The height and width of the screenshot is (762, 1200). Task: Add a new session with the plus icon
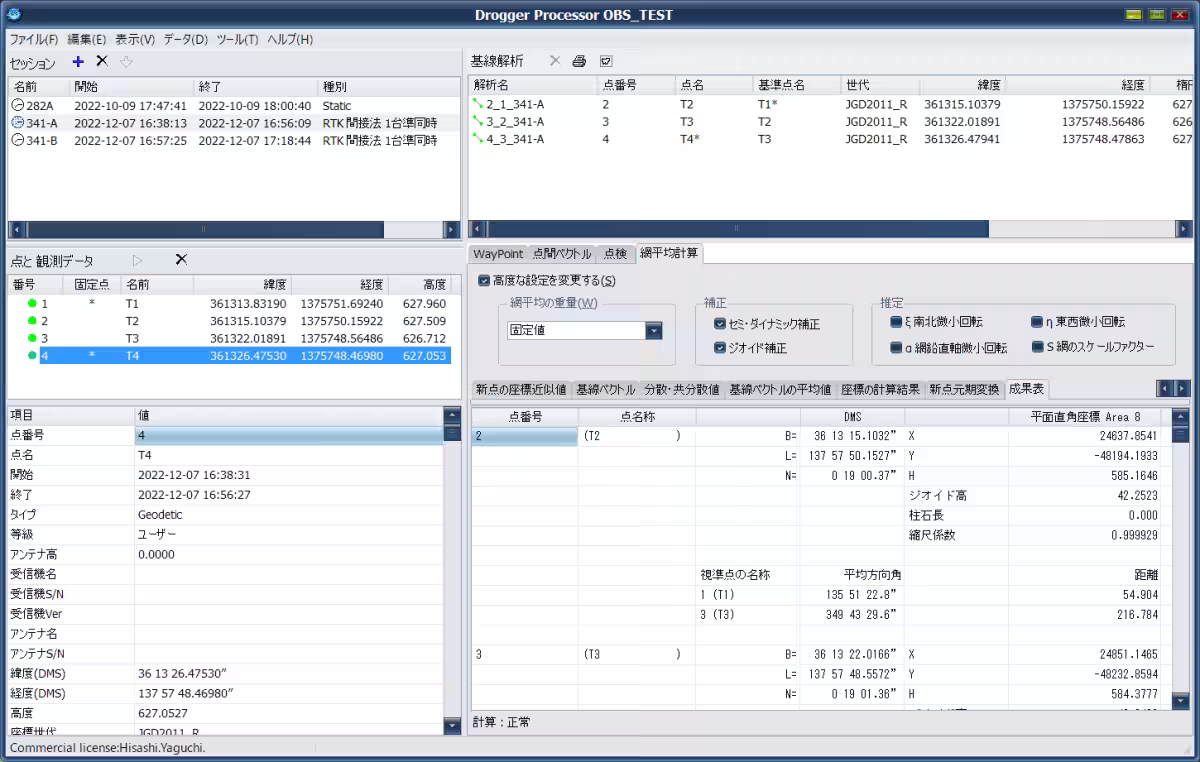point(78,62)
